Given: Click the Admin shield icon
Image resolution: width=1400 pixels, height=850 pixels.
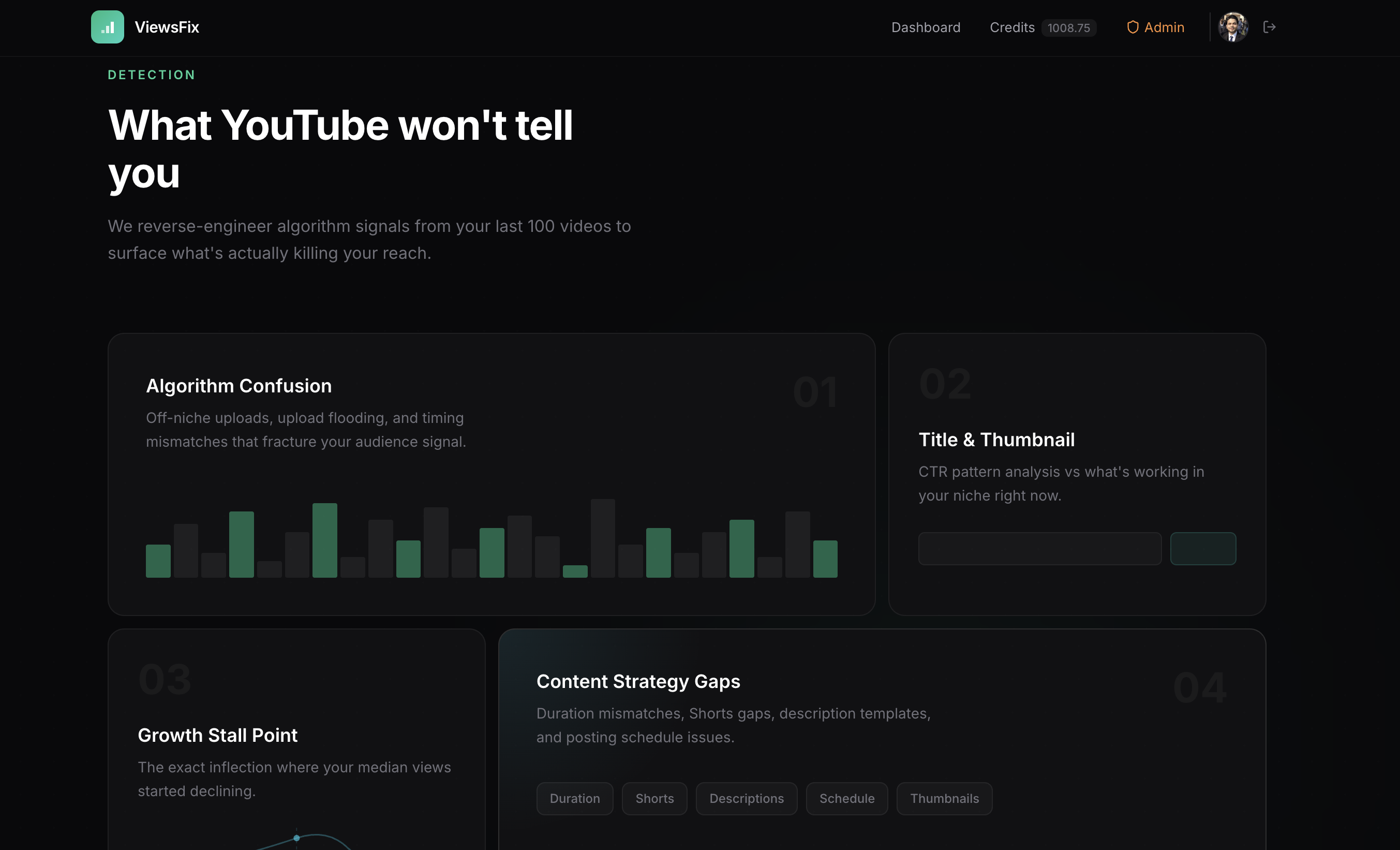Looking at the screenshot, I should click(x=1133, y=27).
